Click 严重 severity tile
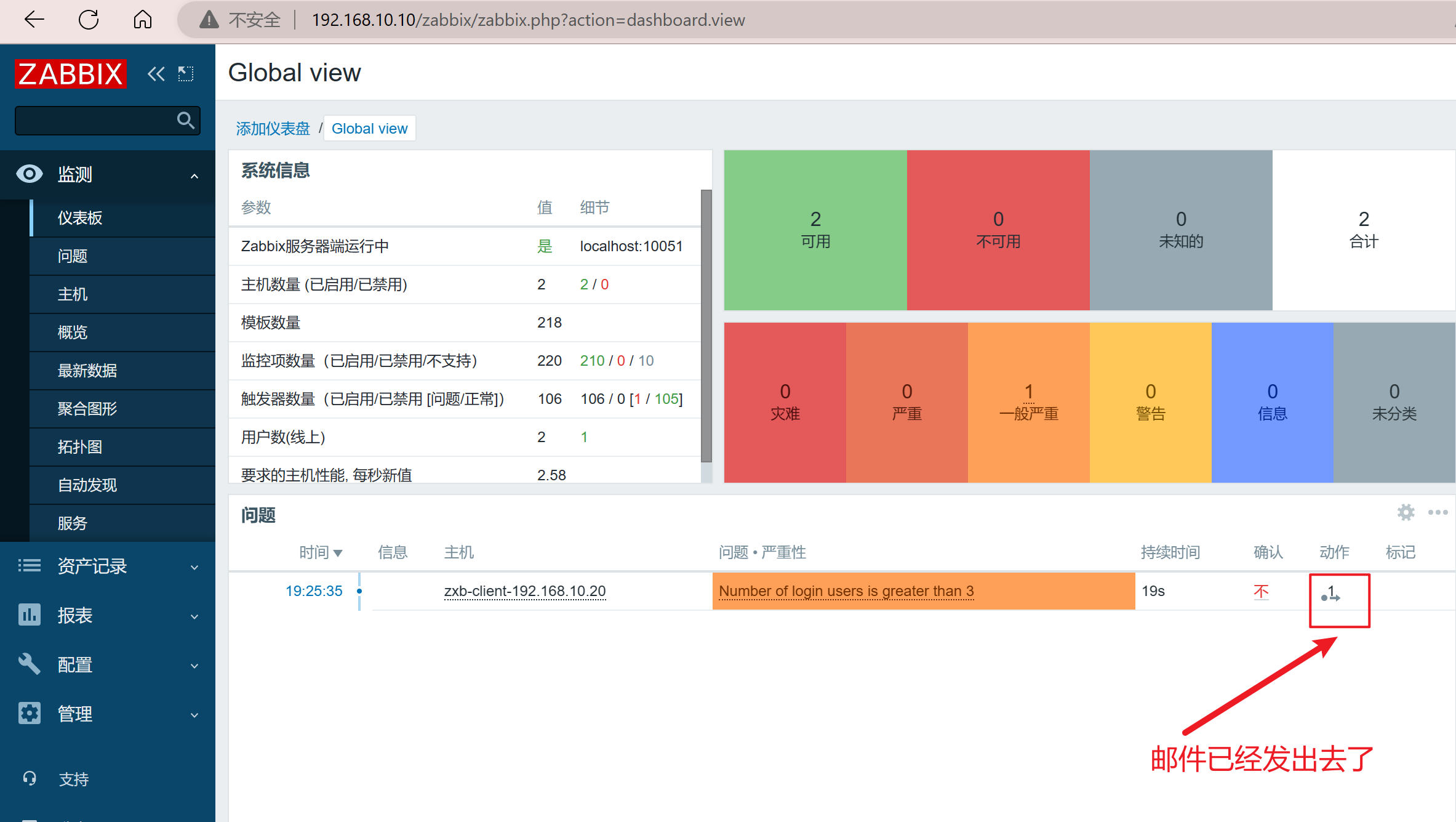This screenshot has width=1456, height=822. pos(907,402)
